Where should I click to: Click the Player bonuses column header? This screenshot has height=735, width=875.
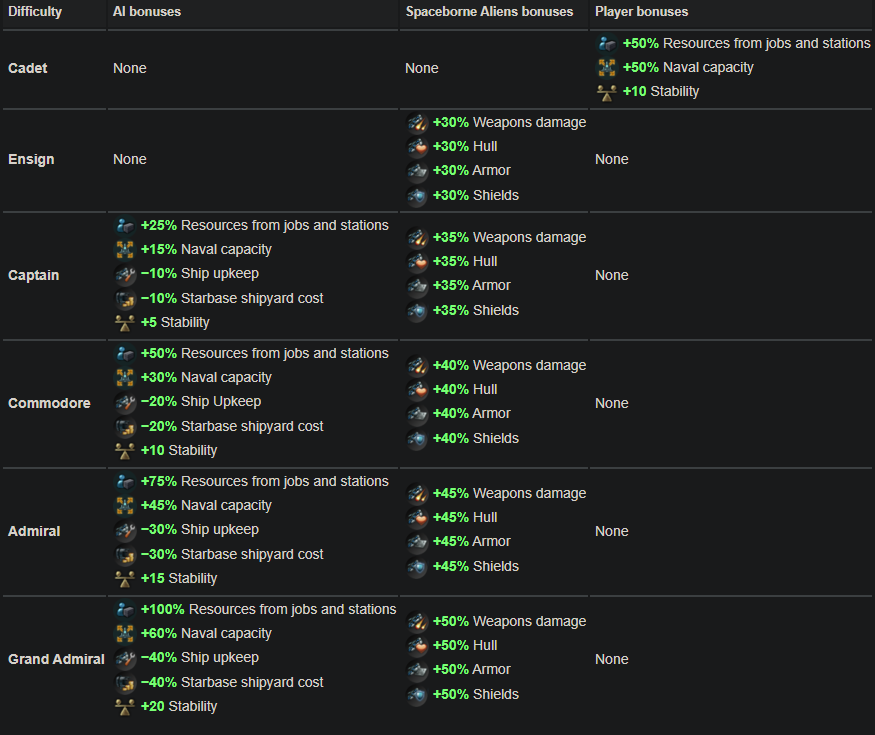(x=645, y=11)
